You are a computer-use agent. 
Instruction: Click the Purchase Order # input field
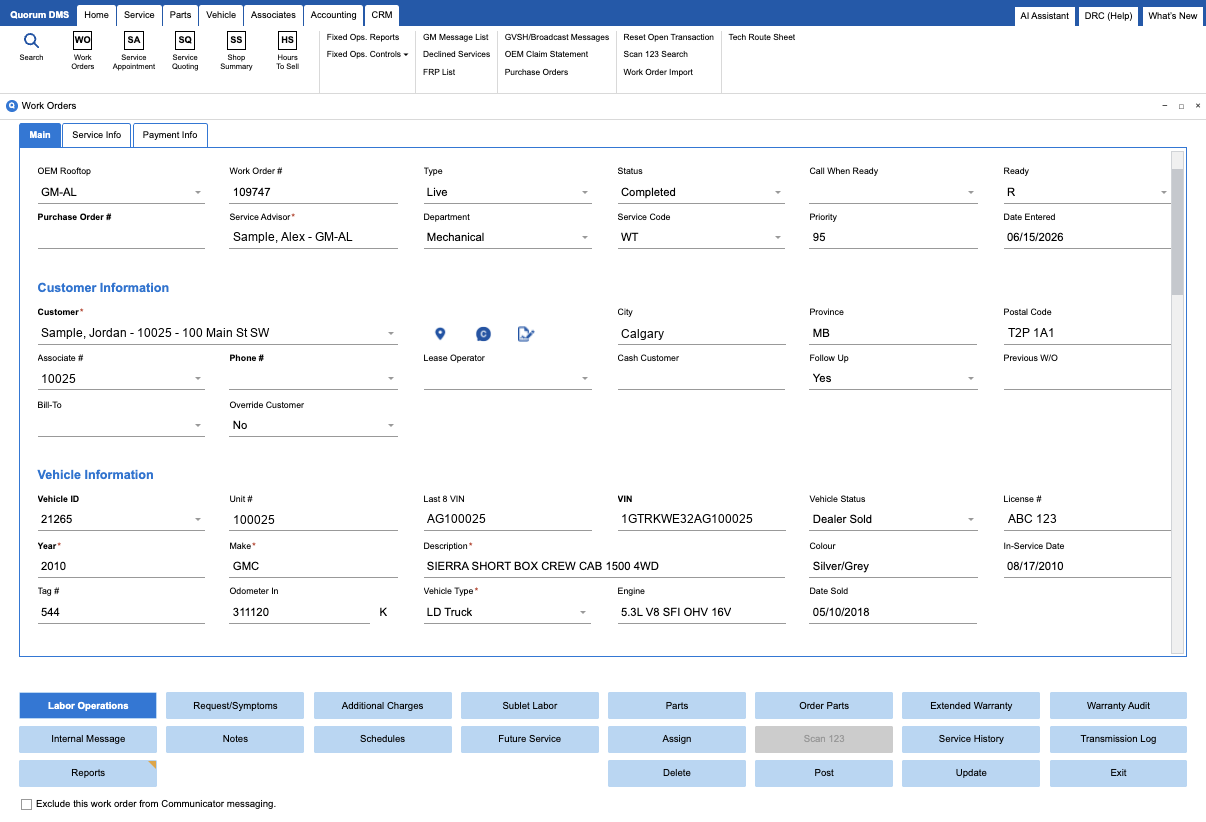121,237
